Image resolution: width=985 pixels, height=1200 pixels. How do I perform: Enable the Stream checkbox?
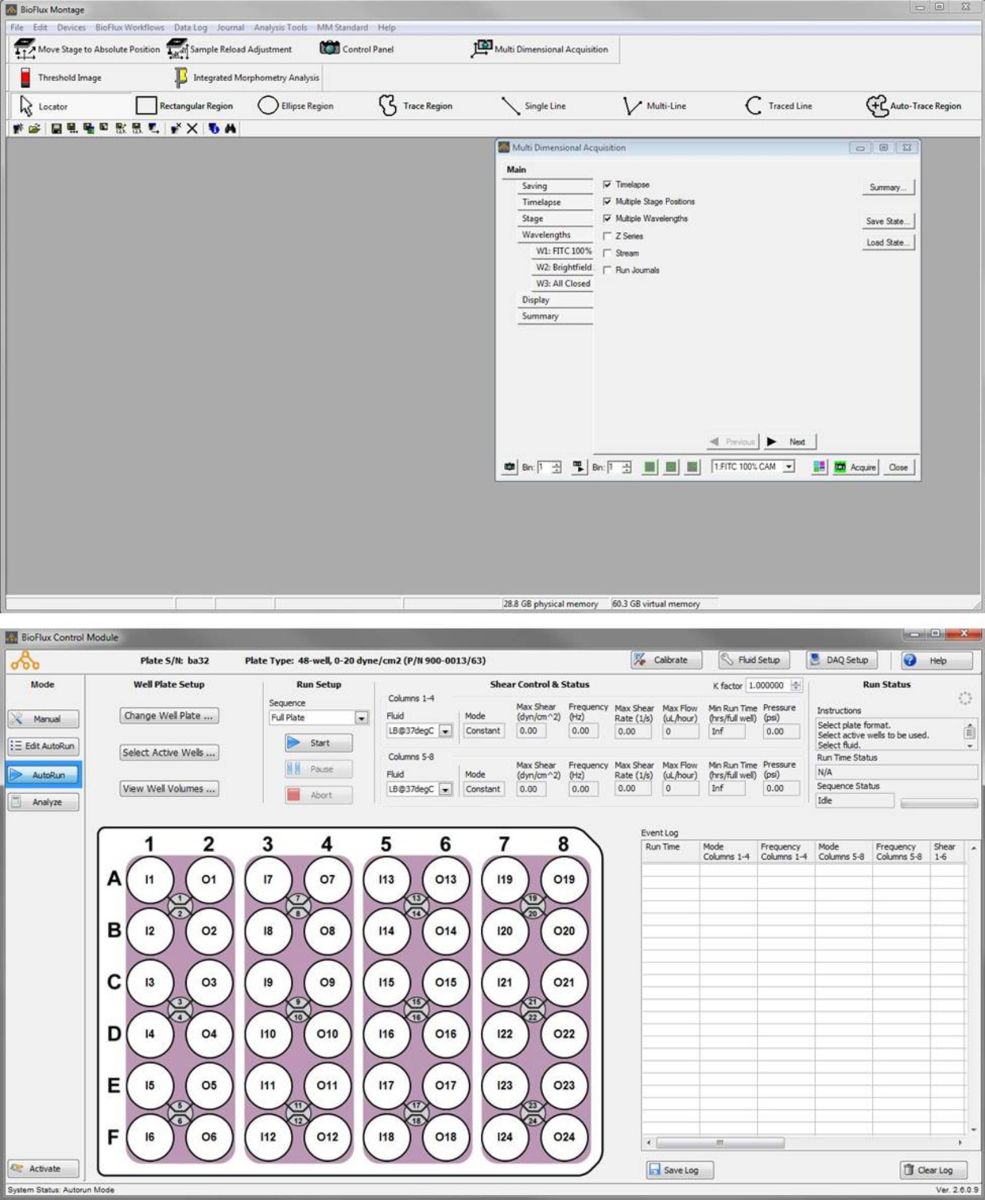coord(607,253)
